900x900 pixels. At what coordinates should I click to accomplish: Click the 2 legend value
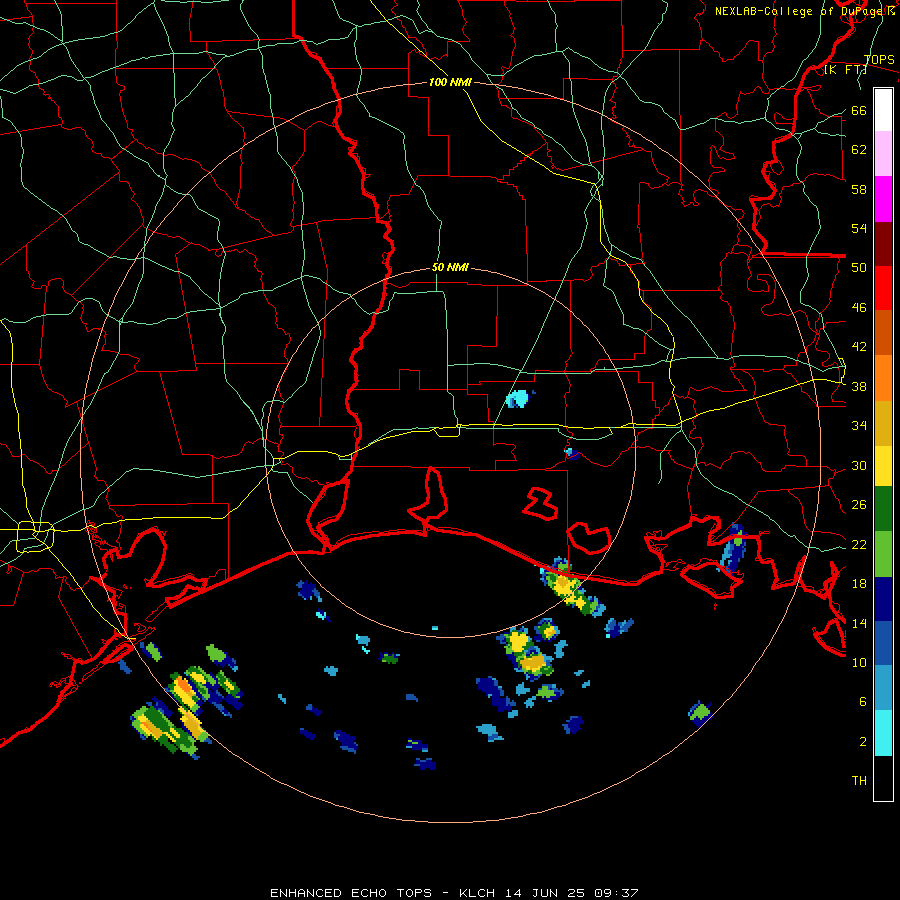[863, 741]
